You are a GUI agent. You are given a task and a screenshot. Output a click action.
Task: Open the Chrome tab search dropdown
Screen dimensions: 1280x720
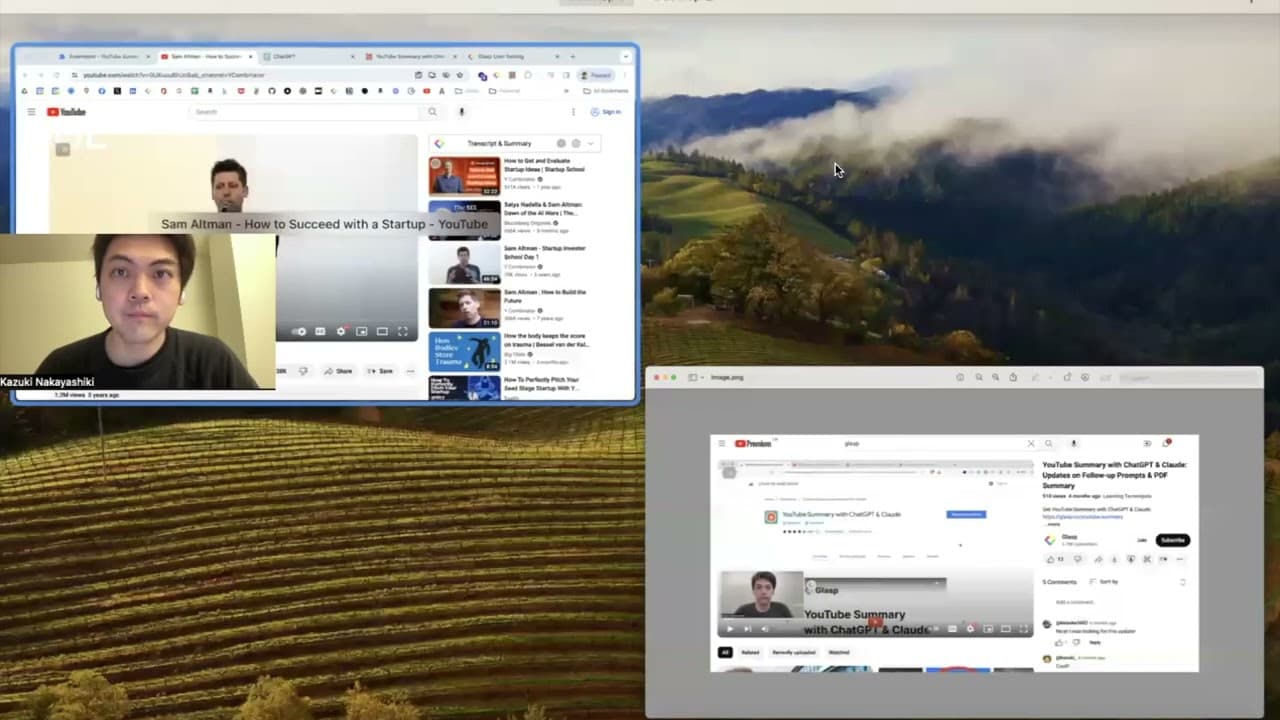(626, 56)
